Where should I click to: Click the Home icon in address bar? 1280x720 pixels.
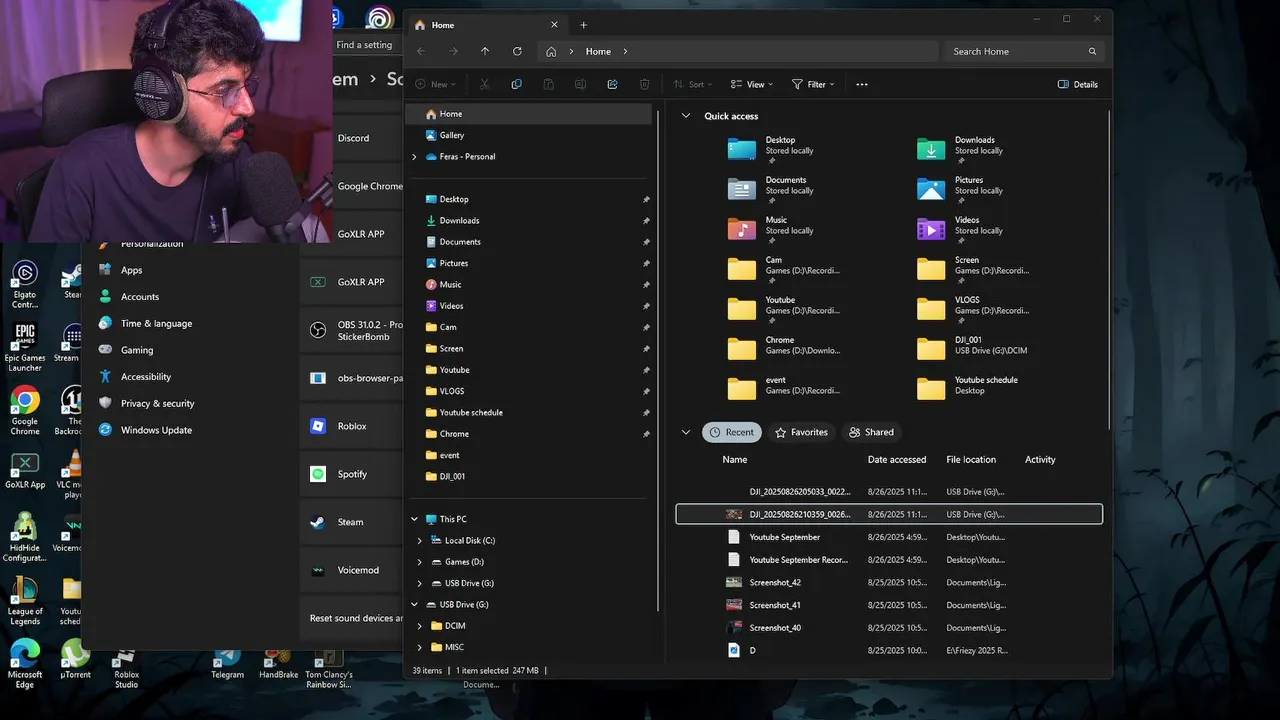click(551, 51)
